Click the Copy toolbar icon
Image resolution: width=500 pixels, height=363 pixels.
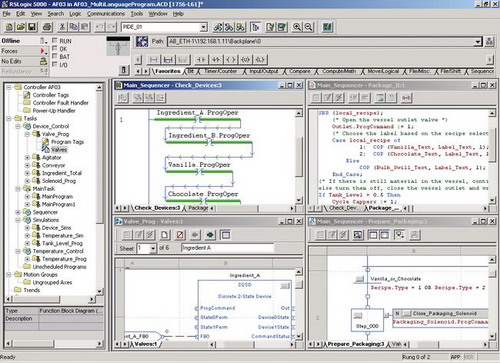[73, 27]
